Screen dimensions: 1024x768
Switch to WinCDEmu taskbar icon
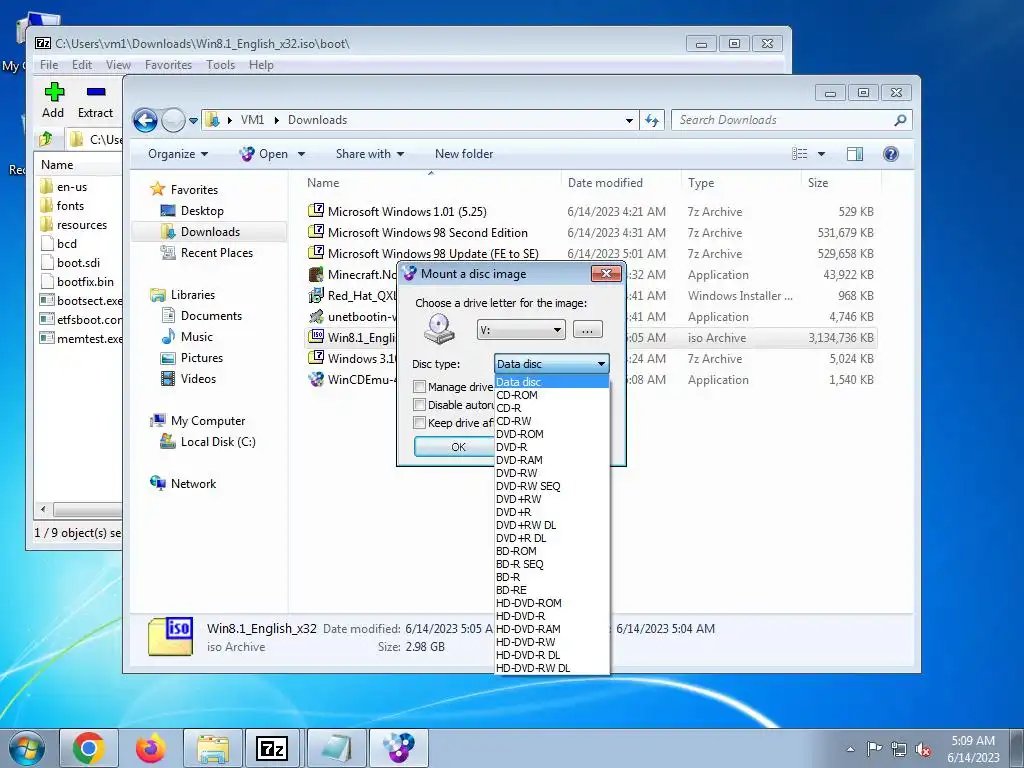[x=398, y=748]
